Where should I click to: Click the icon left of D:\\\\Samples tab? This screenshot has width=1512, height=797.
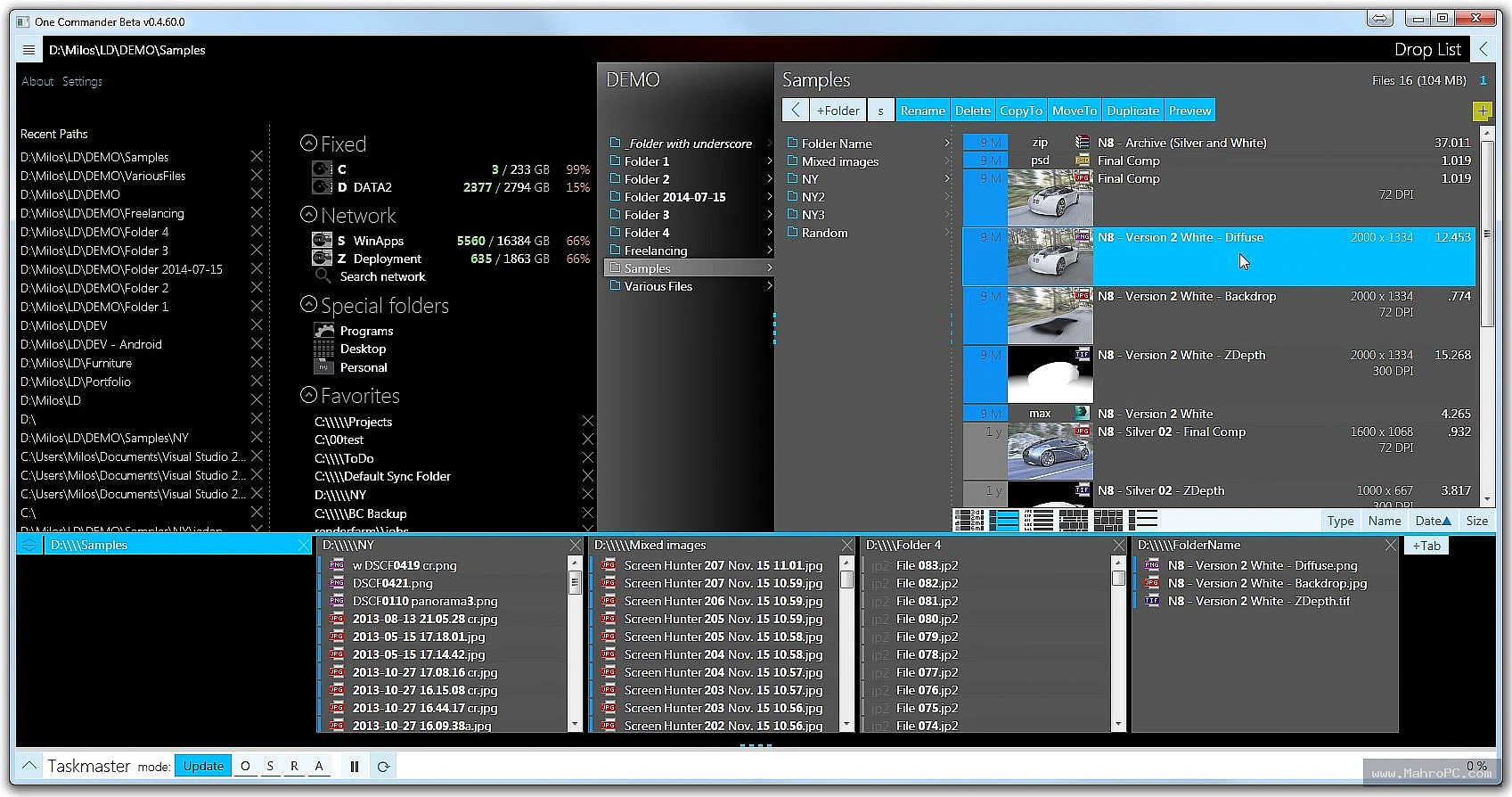pos(29,545)
